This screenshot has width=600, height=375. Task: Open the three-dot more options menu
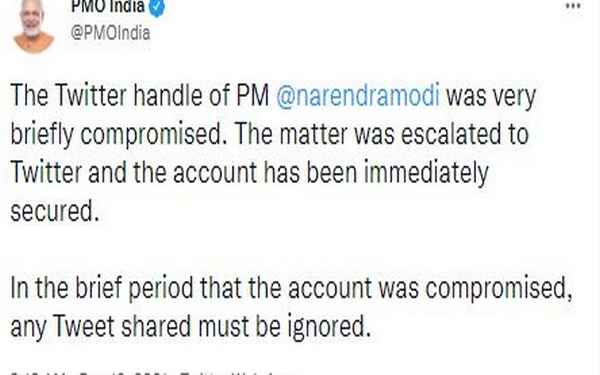[573, 6]
